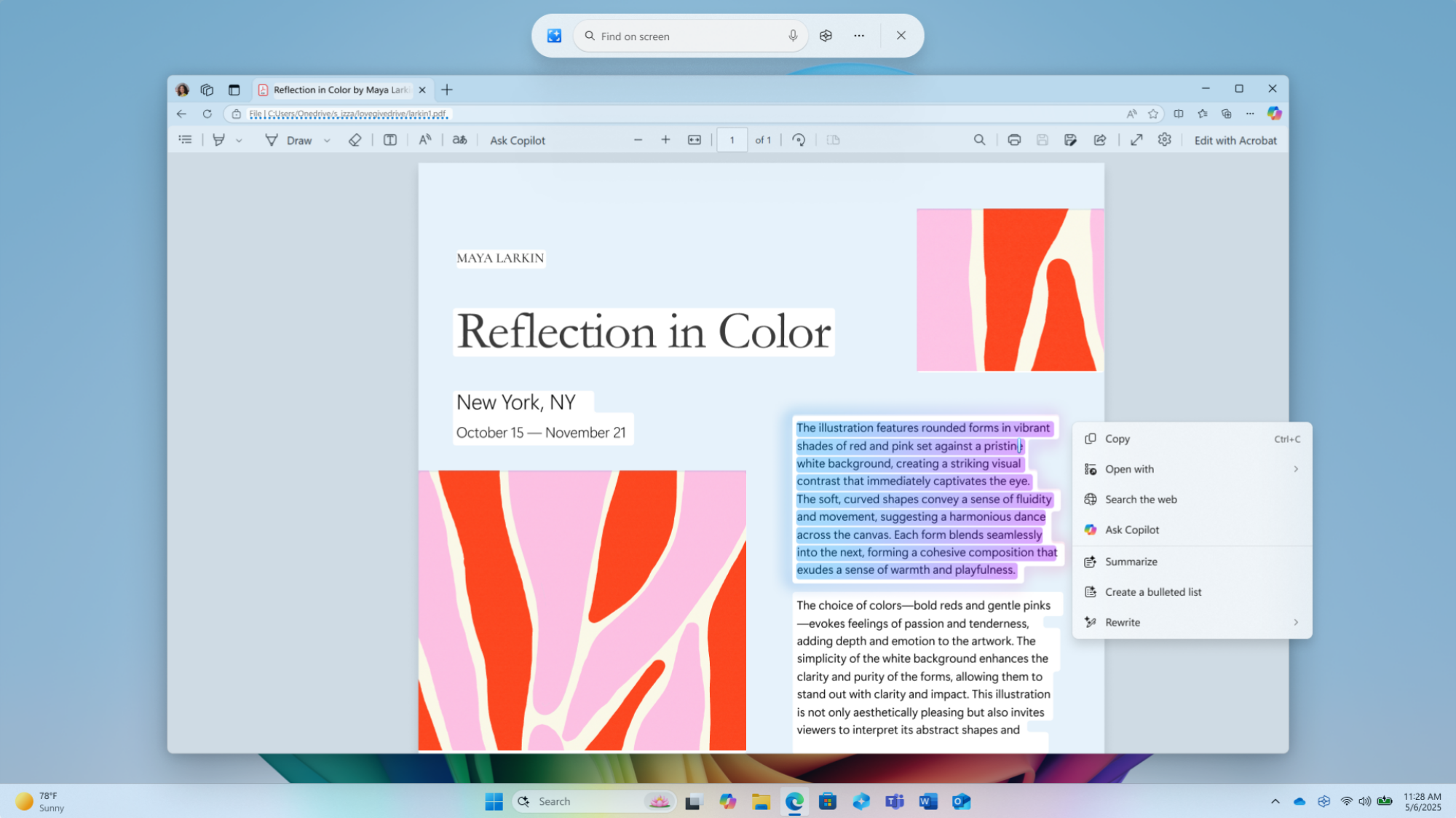The image size is (1456, 818).
Task: Click the zoom in control
Action: click(x=665, y=139)
